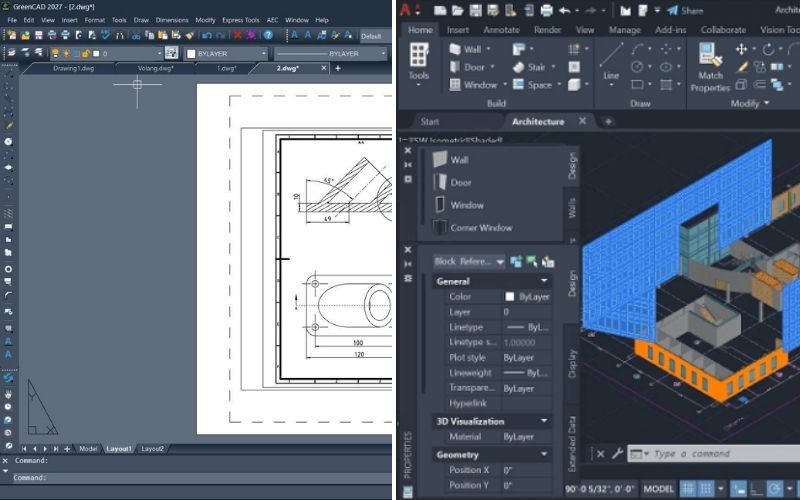Click the Quick Select icon in Properties panel

tap(548, 262)
